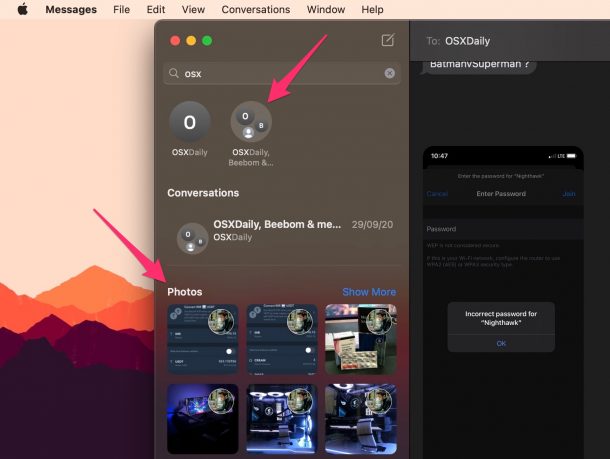Screen dimensions: 610x459
Task: Open the Help menu
Action: (x=372, y=10)
